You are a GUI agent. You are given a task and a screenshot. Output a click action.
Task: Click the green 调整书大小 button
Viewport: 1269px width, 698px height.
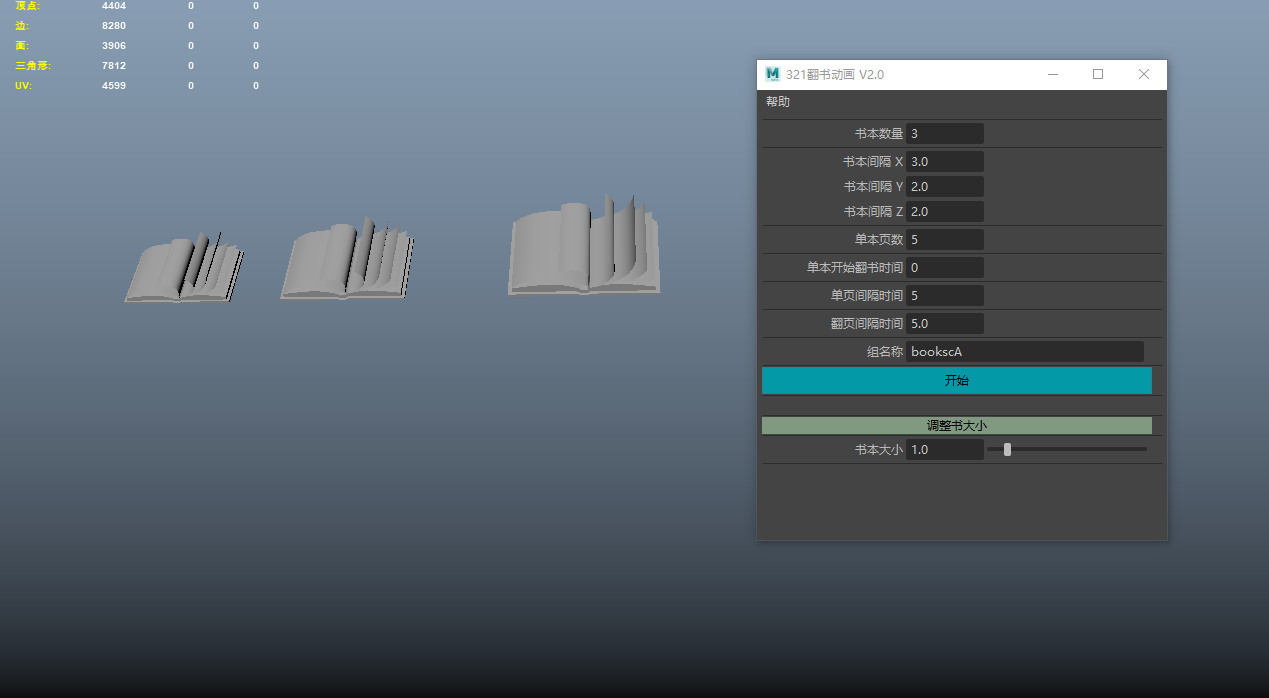coord(956,426)
